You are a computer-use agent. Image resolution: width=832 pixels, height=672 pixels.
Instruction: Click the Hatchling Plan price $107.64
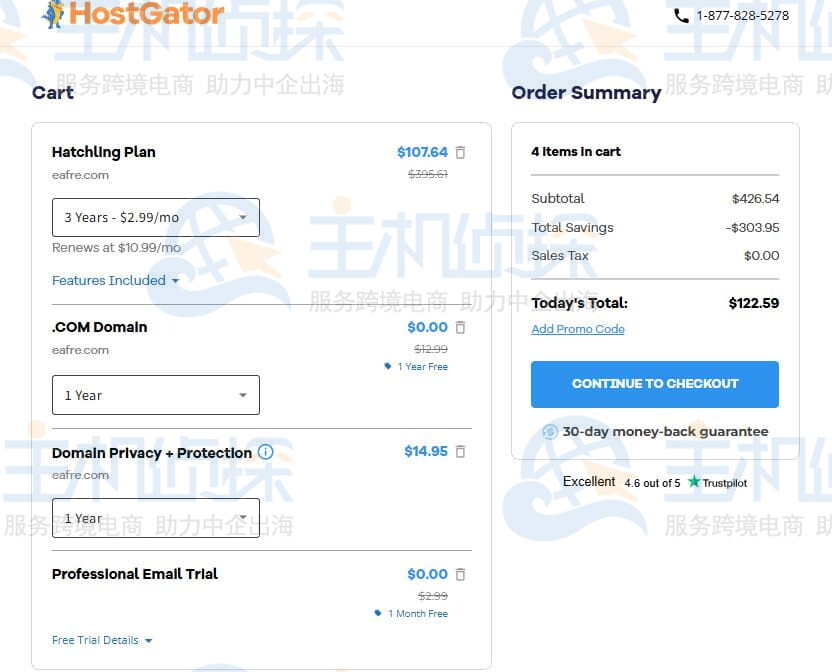[422, 152]
